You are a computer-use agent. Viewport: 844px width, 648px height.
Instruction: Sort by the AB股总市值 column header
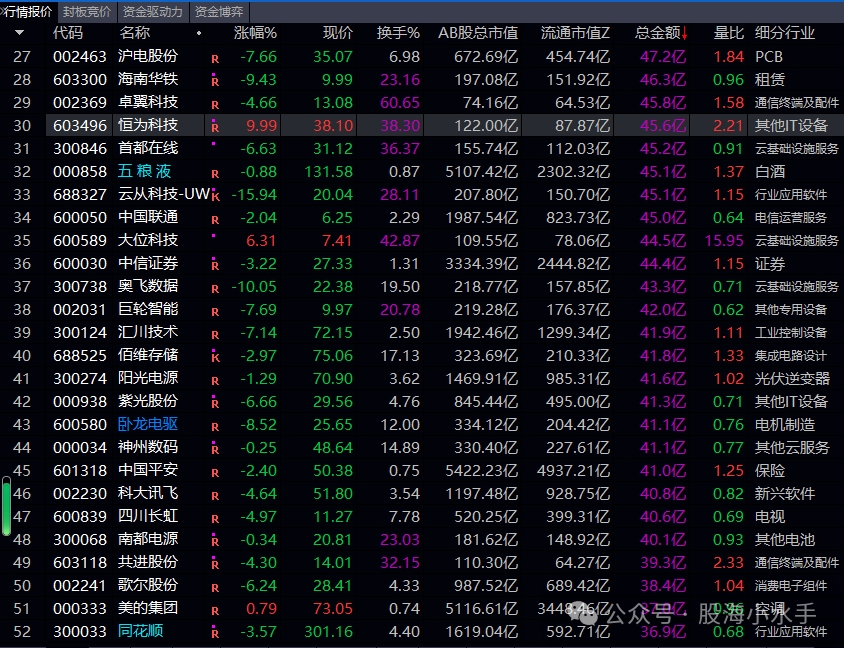point(478,33)
